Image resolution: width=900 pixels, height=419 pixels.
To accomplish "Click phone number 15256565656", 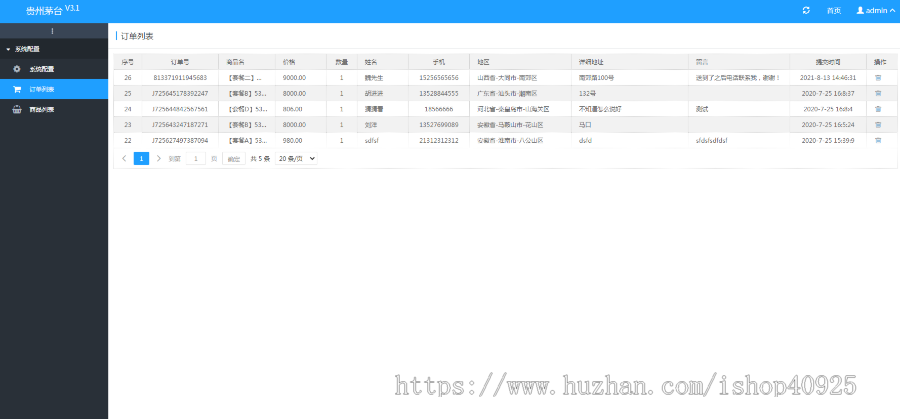I will 439,77.
